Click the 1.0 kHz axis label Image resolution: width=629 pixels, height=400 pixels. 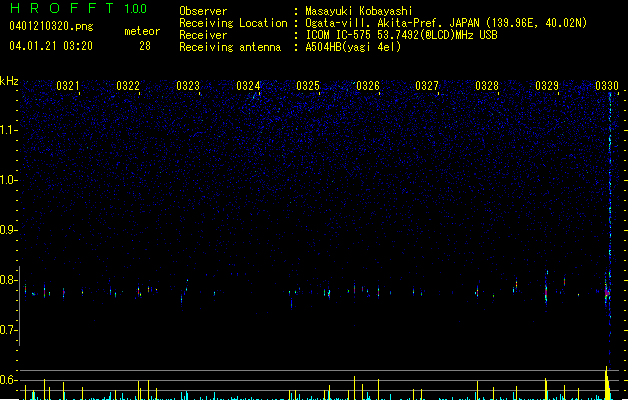(8, 180)
